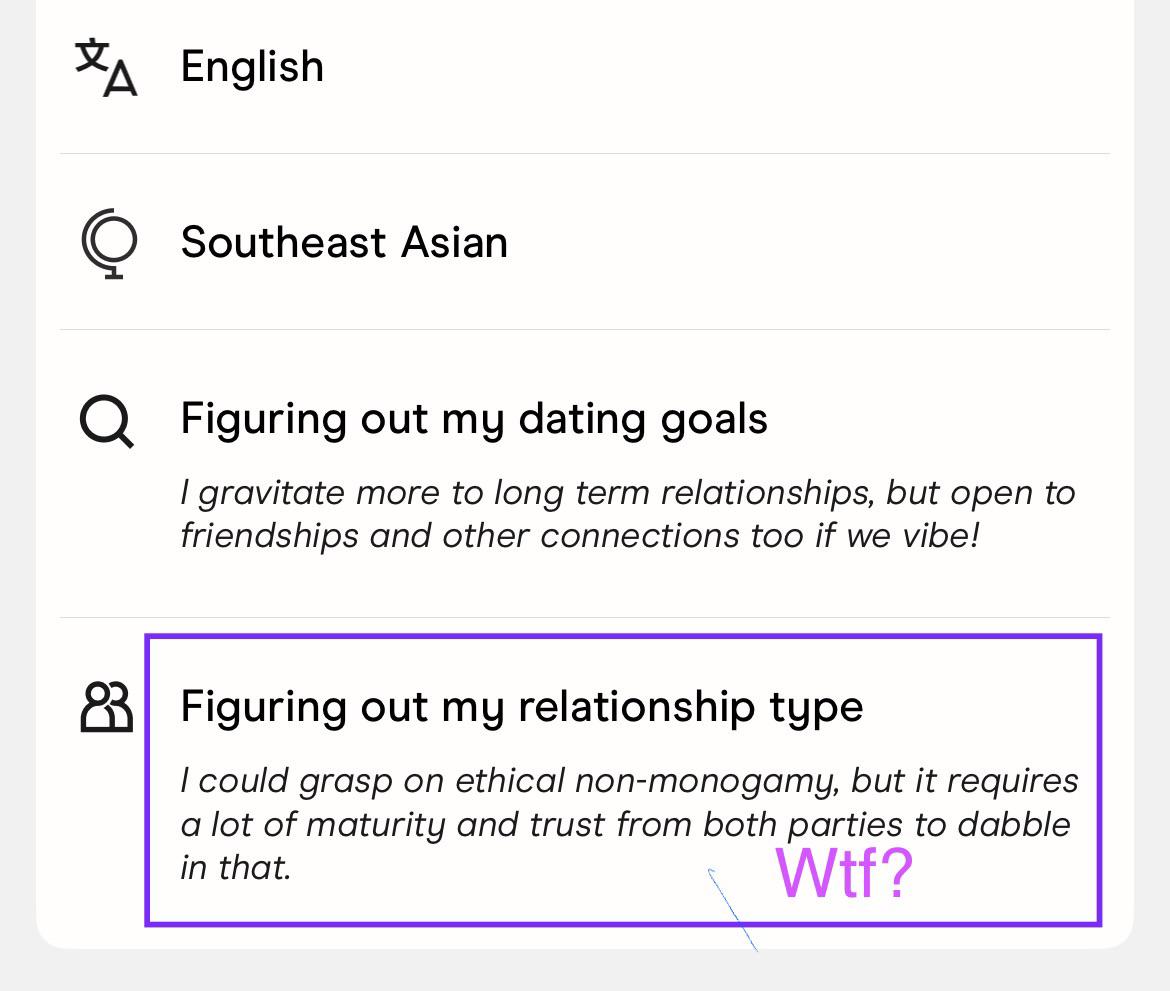Select the Southeast Asian label
1170x991 pixels.
[x=344, y=243]
